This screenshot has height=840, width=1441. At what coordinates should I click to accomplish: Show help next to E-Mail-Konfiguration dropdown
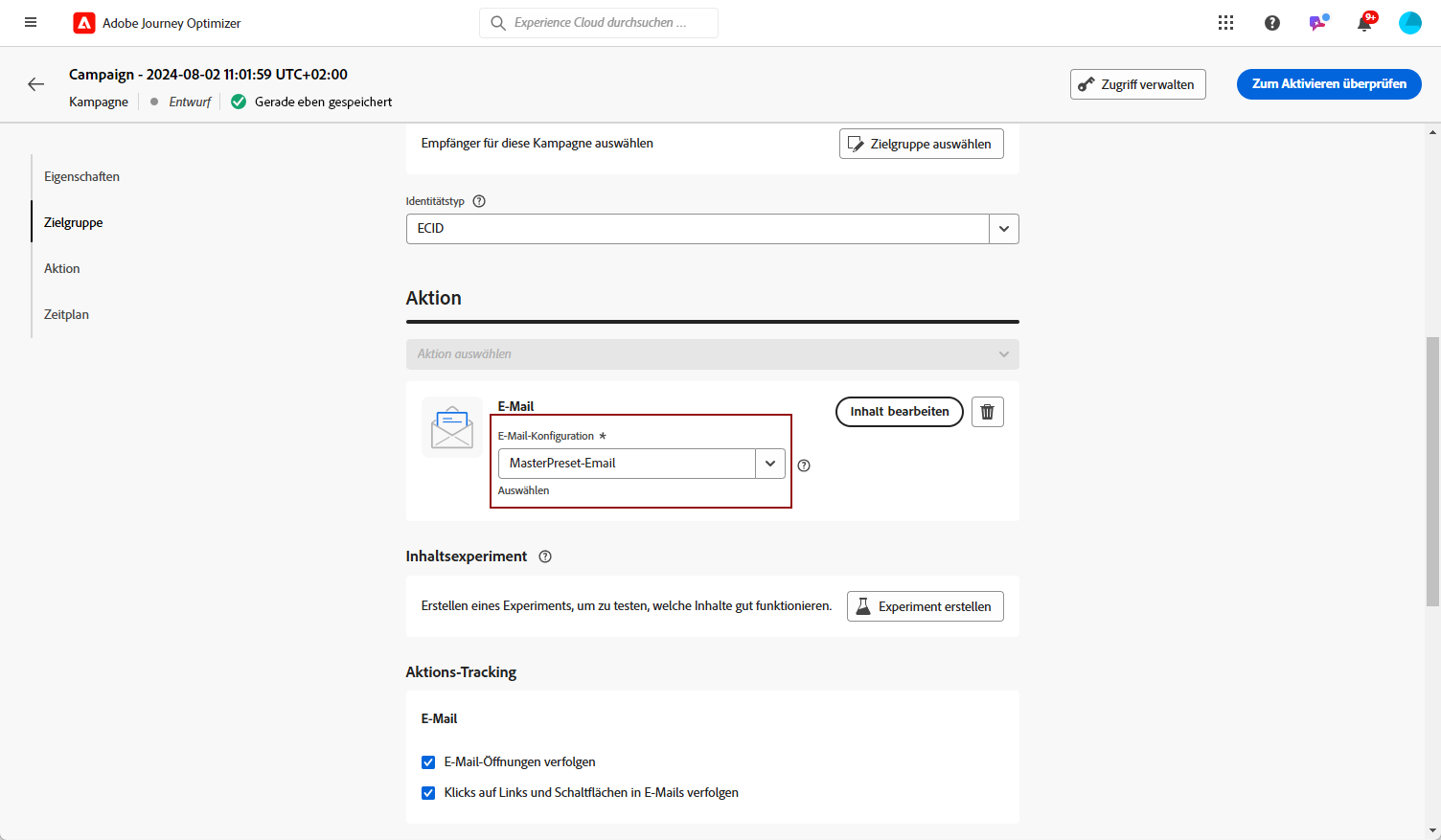coord(804,465)
